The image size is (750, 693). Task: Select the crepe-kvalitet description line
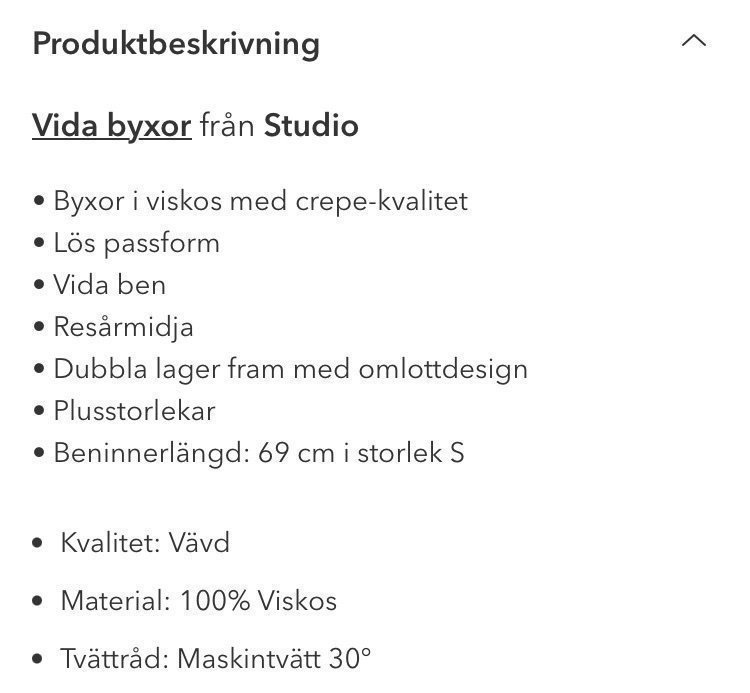(260, 201)
